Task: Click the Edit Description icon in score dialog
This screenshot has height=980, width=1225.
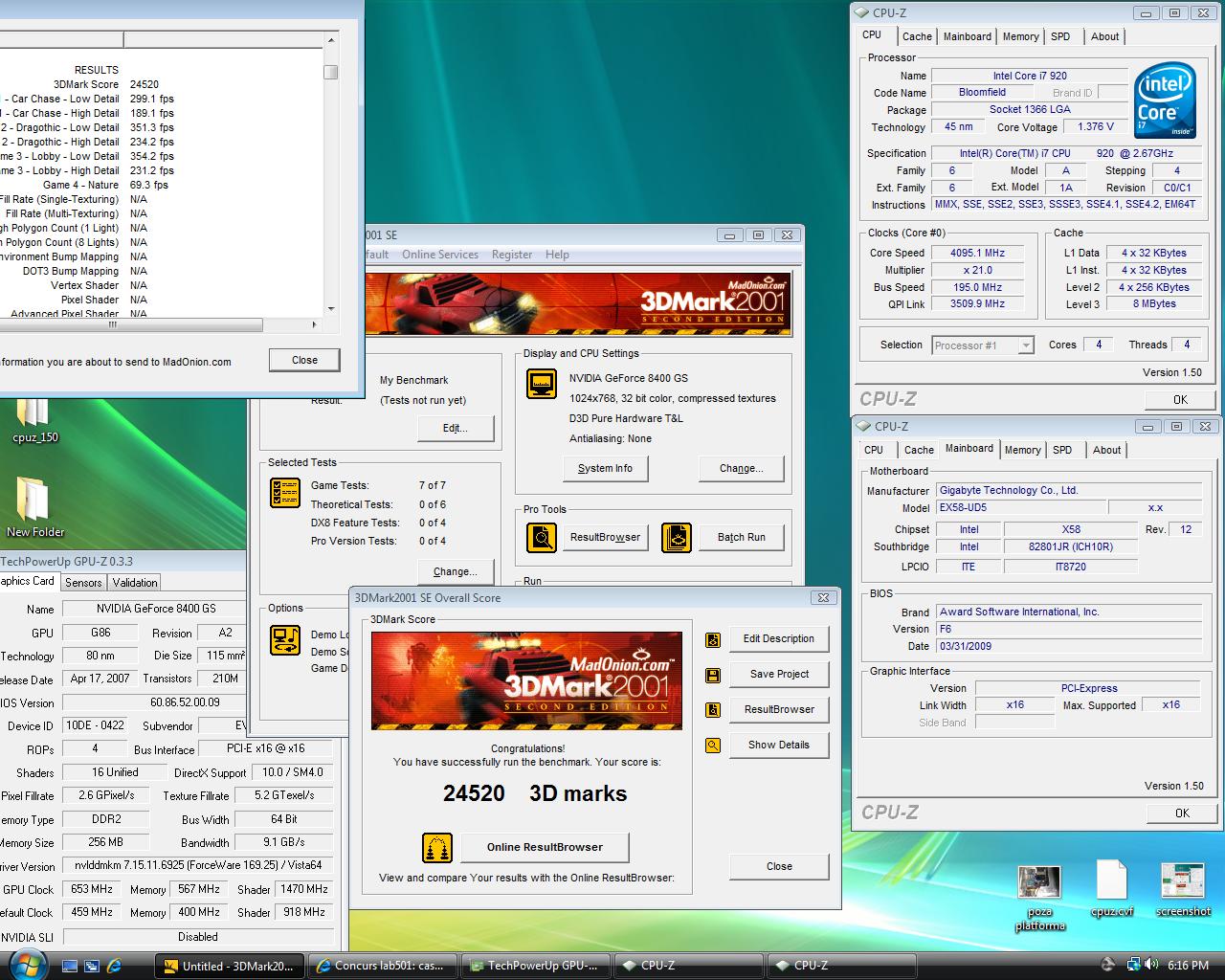Action: coord(713,639)
